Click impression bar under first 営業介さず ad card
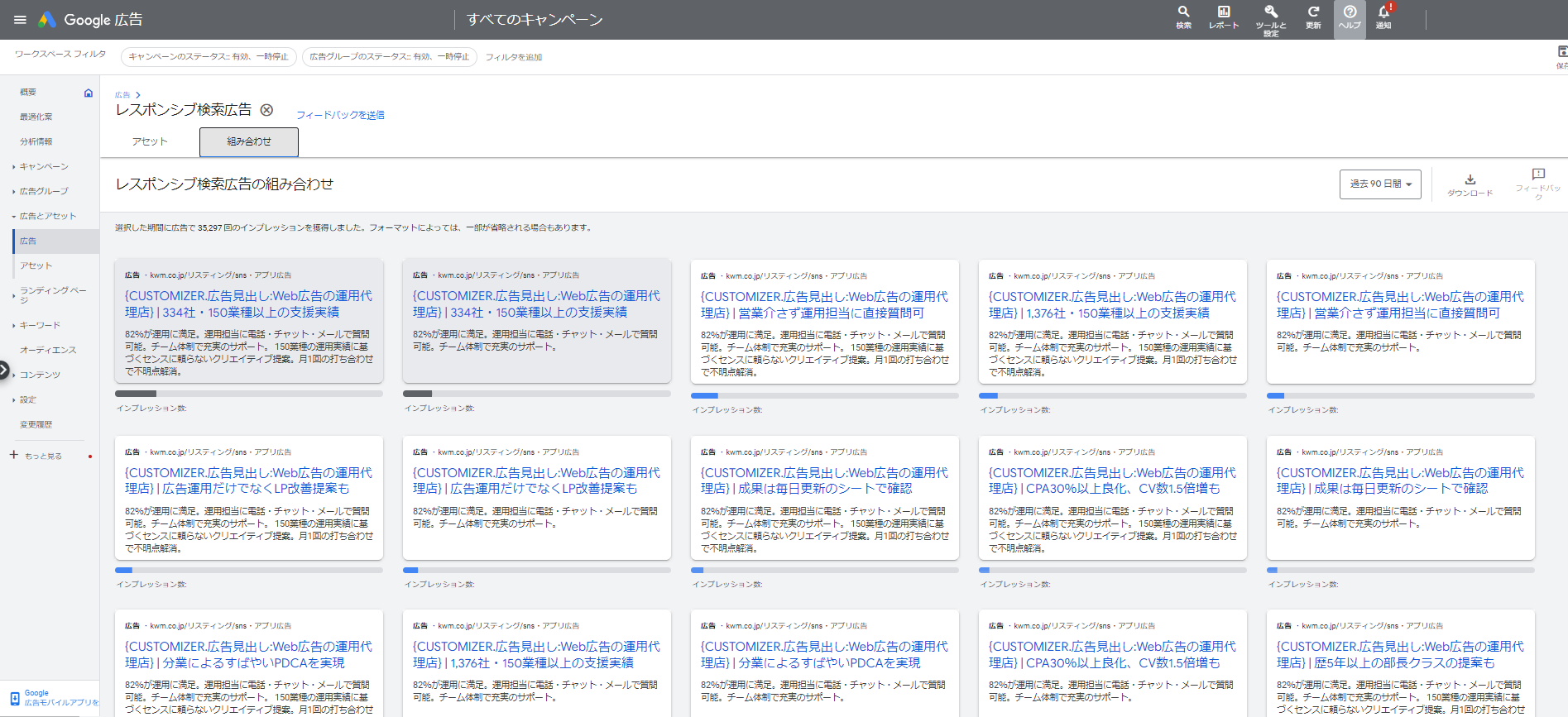Screen dimensions: 1568x717 tap(825, 395)
